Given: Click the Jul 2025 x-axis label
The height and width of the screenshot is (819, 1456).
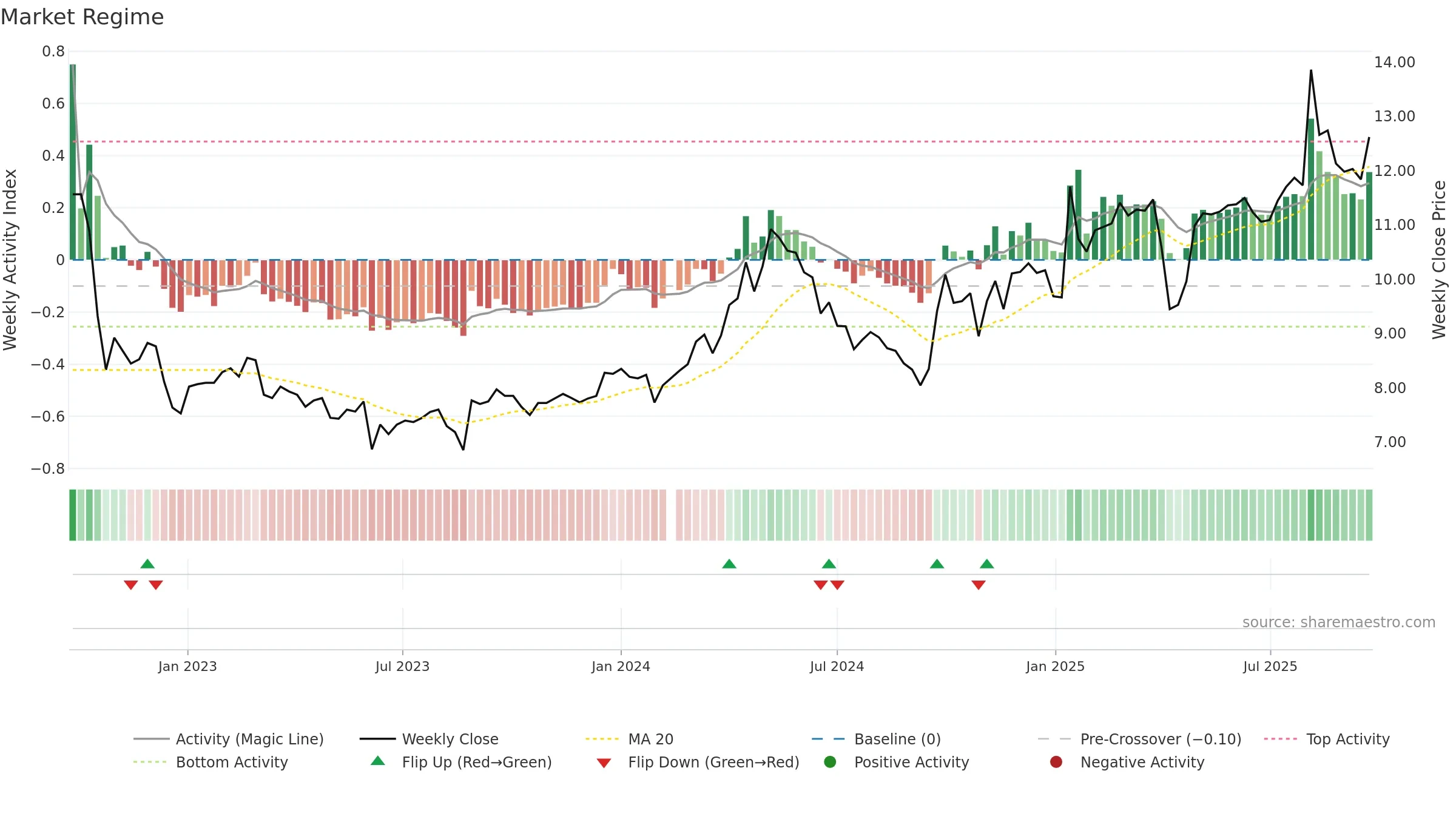Looking at the screenshot, I should tap(1270, 666).
